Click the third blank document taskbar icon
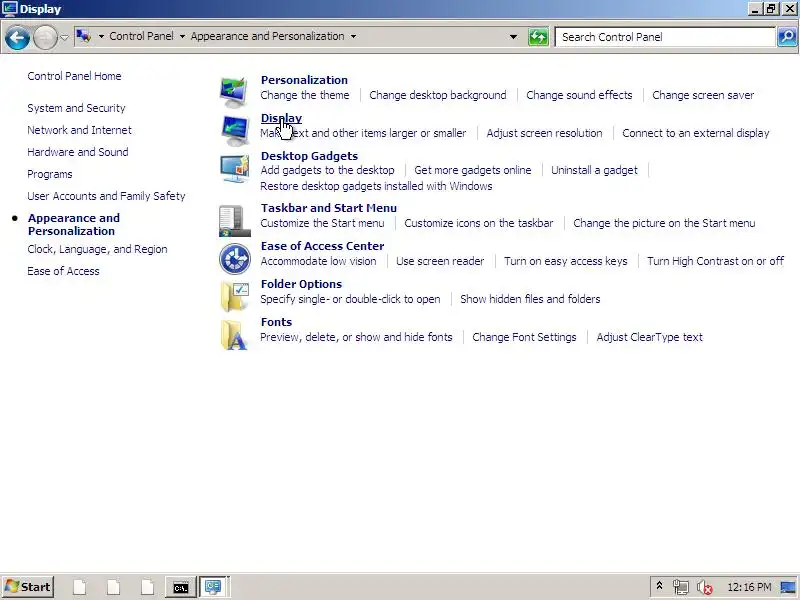 tap(147, 587)
